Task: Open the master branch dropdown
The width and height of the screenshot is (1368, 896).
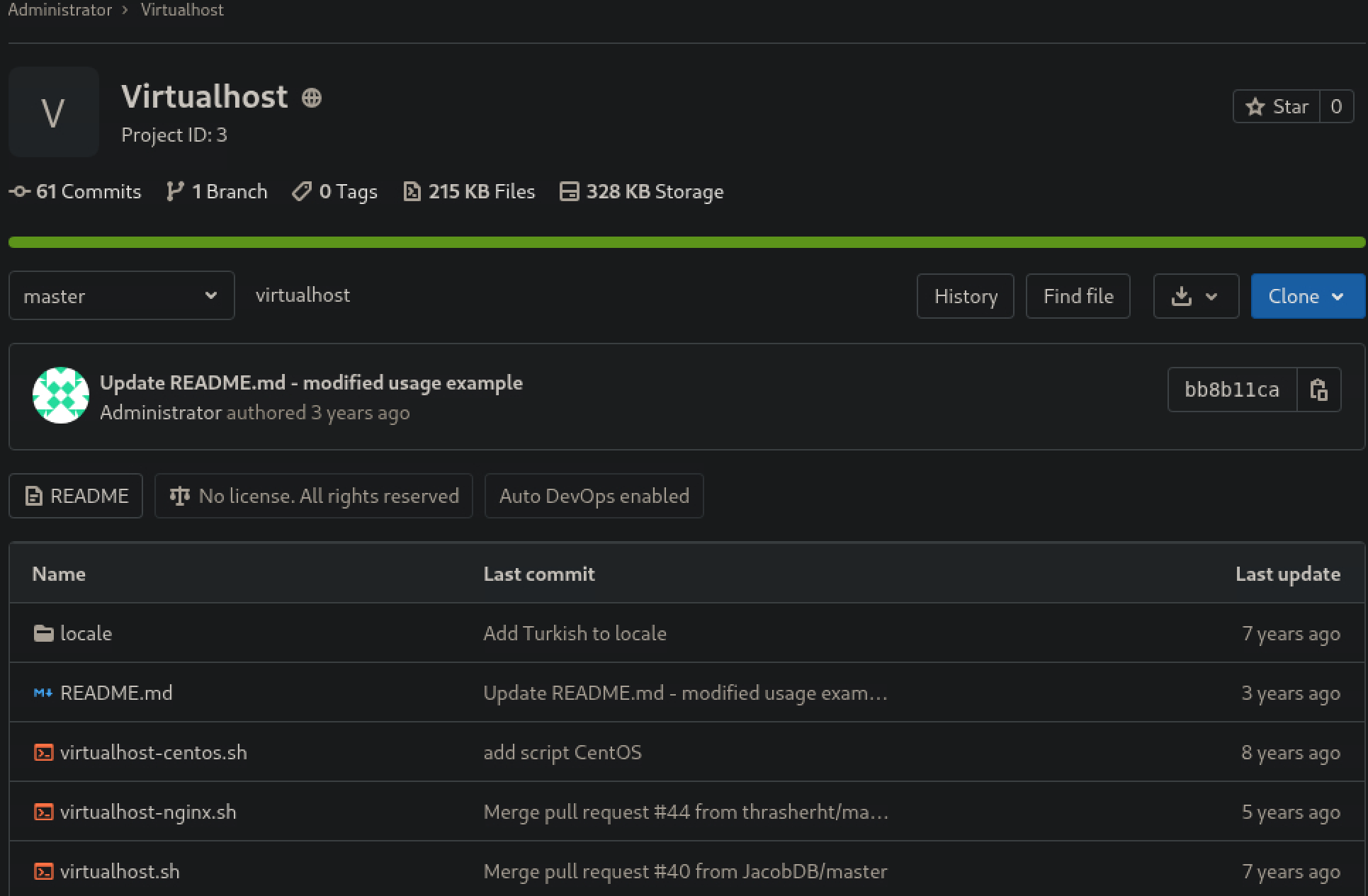Action: coord(121,295)
